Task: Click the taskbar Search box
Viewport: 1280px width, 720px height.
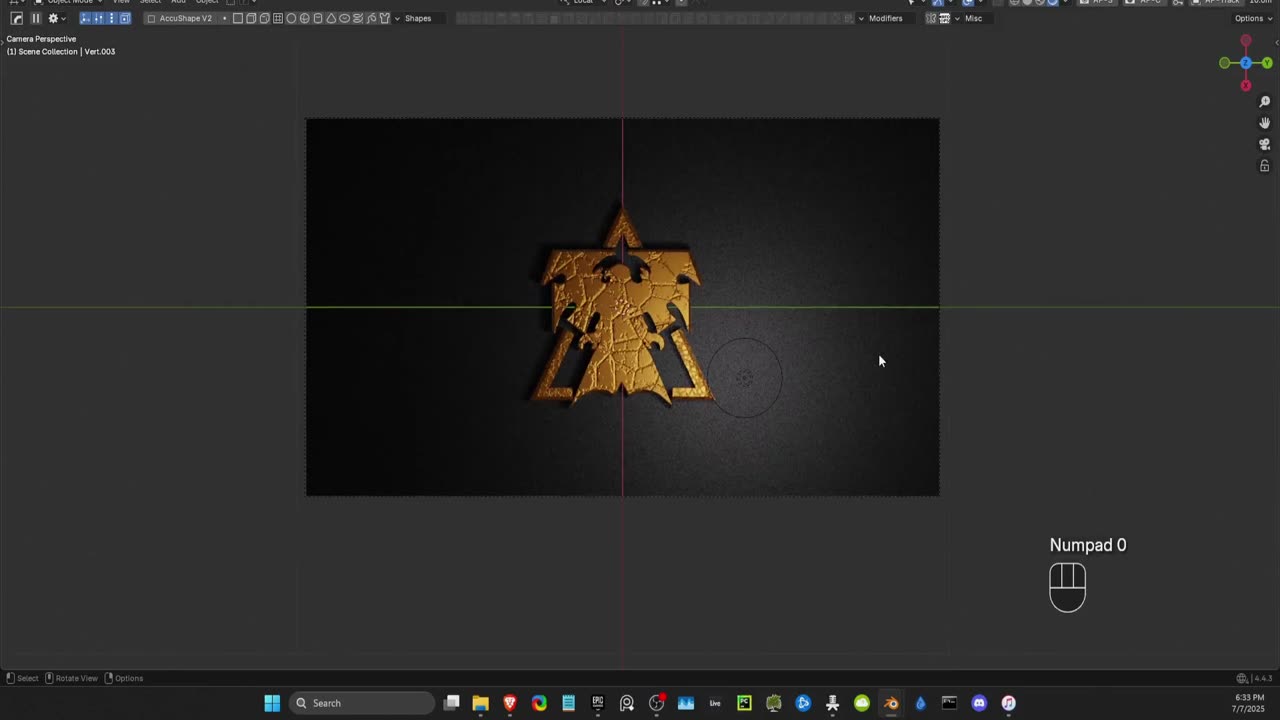Action: point(362,703)
